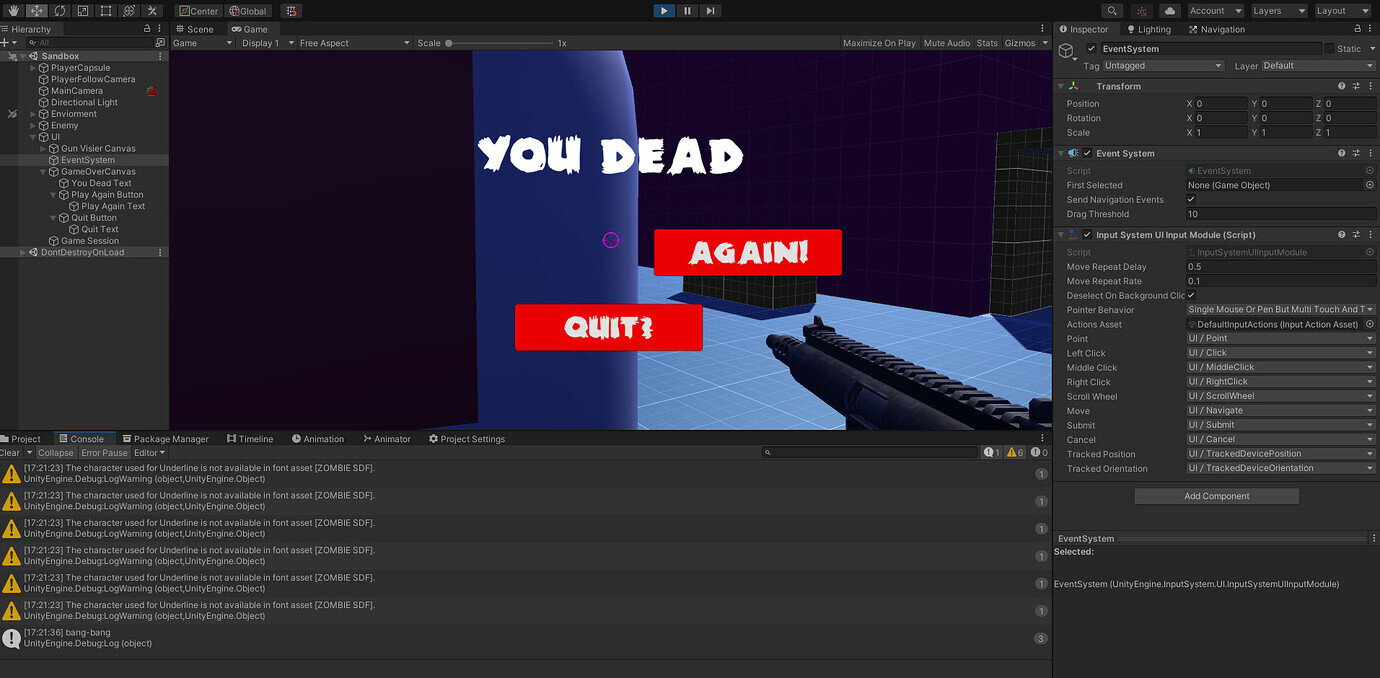The width and height of the screenshot is (1380, 678).
Task: Toggle Error Pause in Console
Action: (x=104, y=453)
